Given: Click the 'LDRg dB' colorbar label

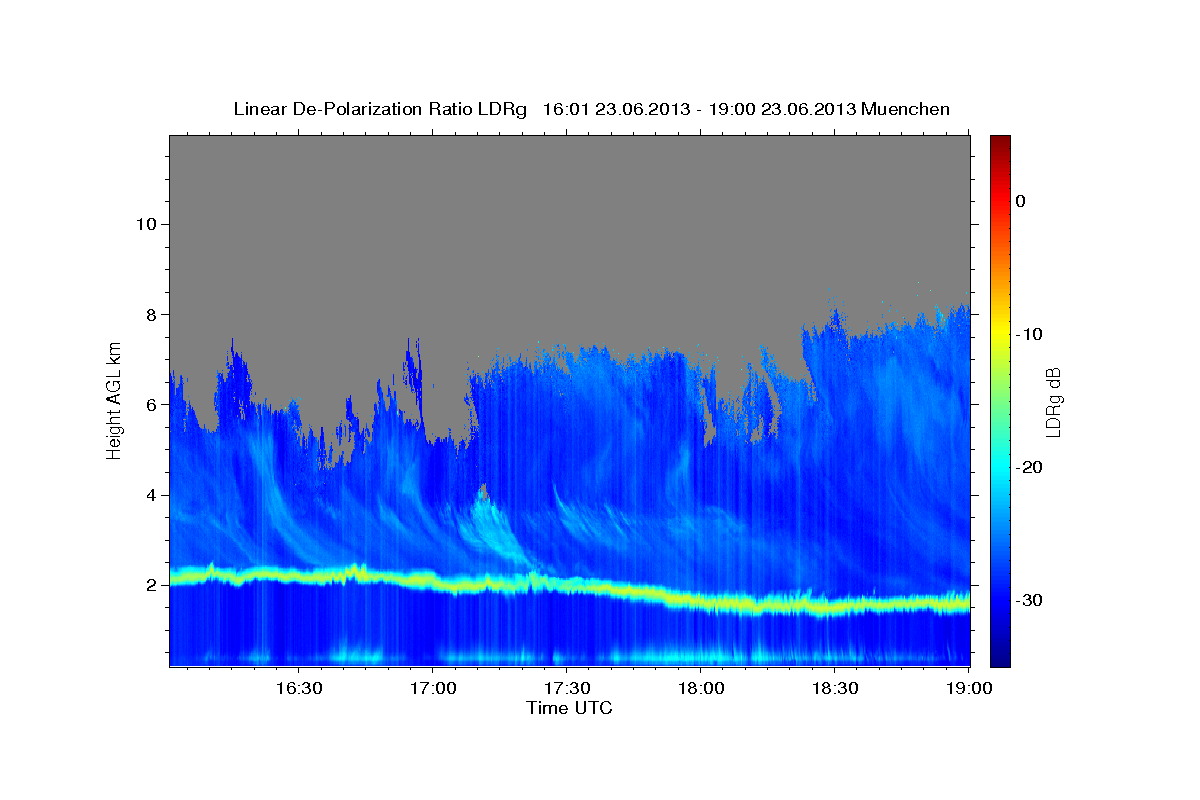Looking at the screenshot, I should coord(1053,402).
